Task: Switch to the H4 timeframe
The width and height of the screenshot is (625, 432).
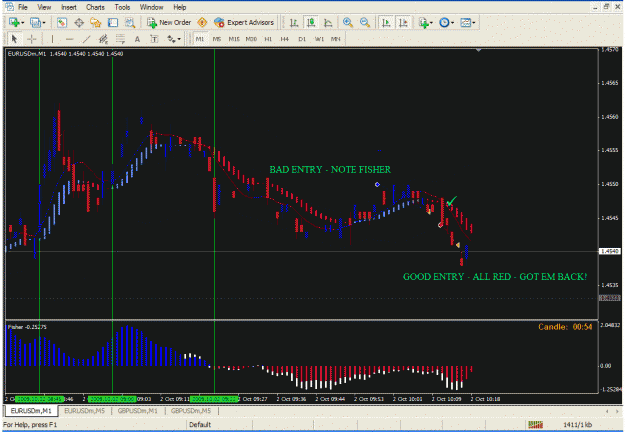Action: tap(284, 39)
